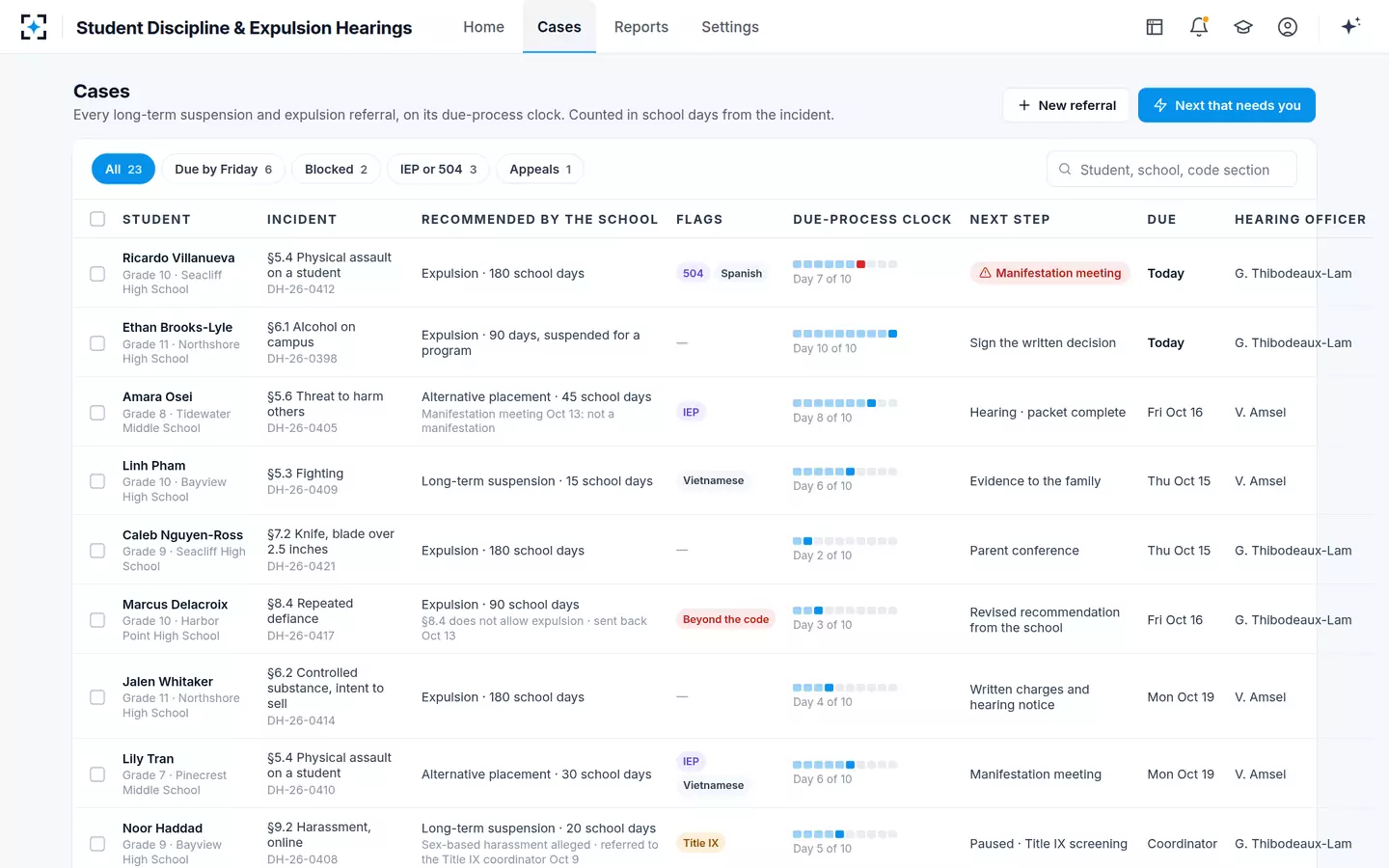1389x868 pixels.
Task: Click Ricardo Villanueva's due-process clock bar
Action: [x=845, y=264]
